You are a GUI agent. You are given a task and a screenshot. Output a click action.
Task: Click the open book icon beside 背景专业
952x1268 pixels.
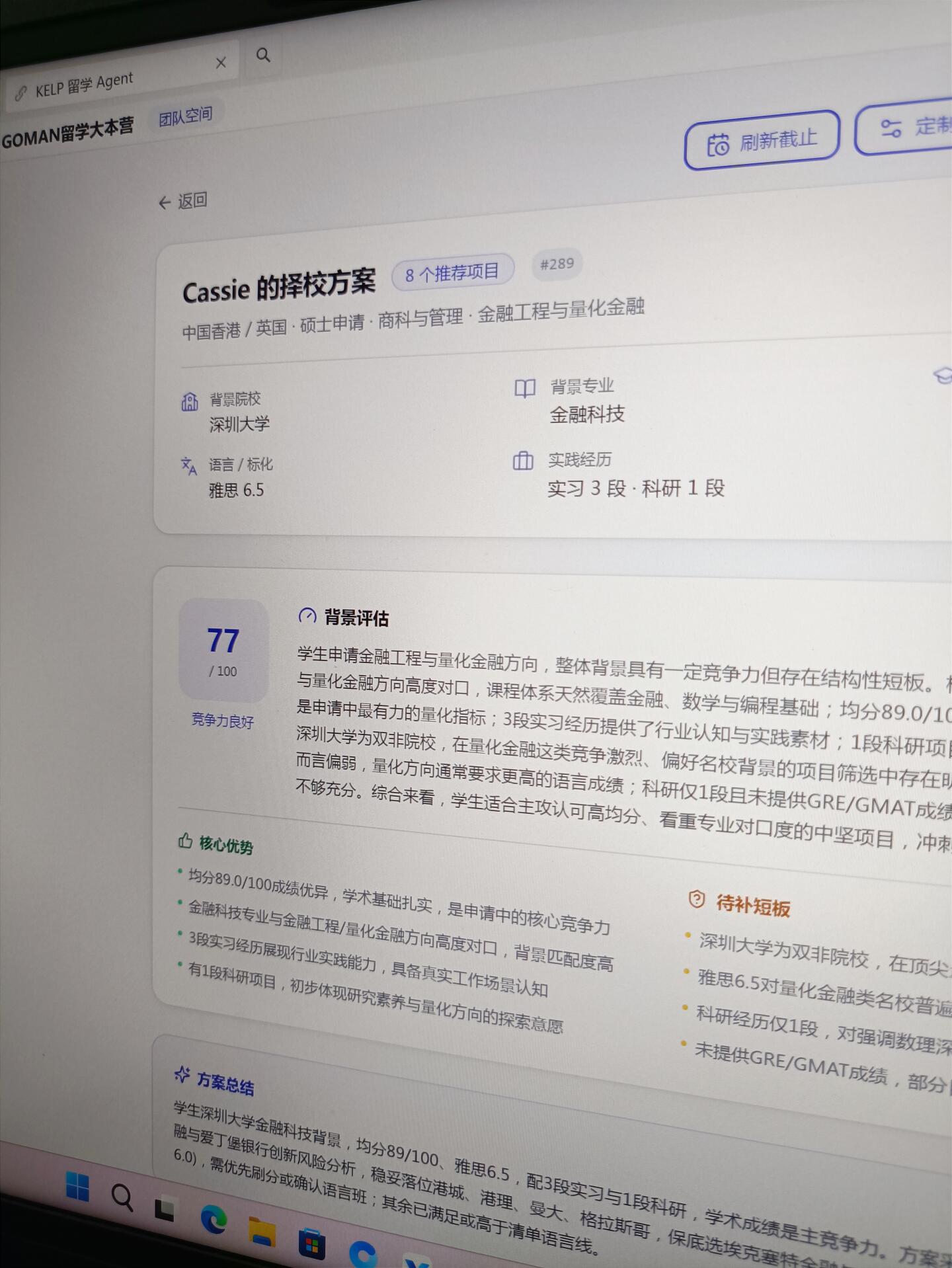click(525, 388)
